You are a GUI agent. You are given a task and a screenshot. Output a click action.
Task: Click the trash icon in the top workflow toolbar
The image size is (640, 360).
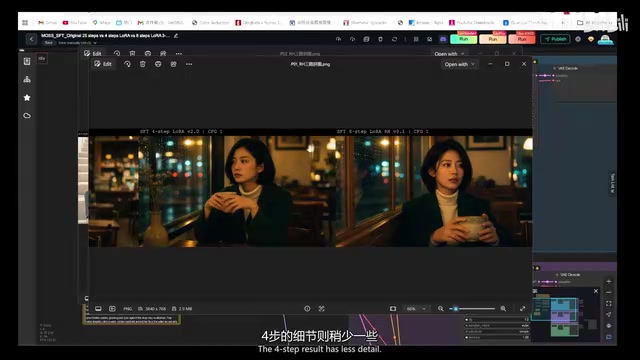(380, 39)
